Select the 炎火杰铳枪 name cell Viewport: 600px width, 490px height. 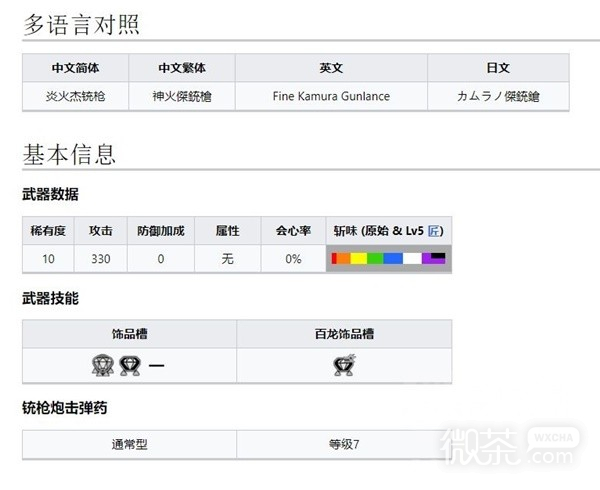coord(75,96)
